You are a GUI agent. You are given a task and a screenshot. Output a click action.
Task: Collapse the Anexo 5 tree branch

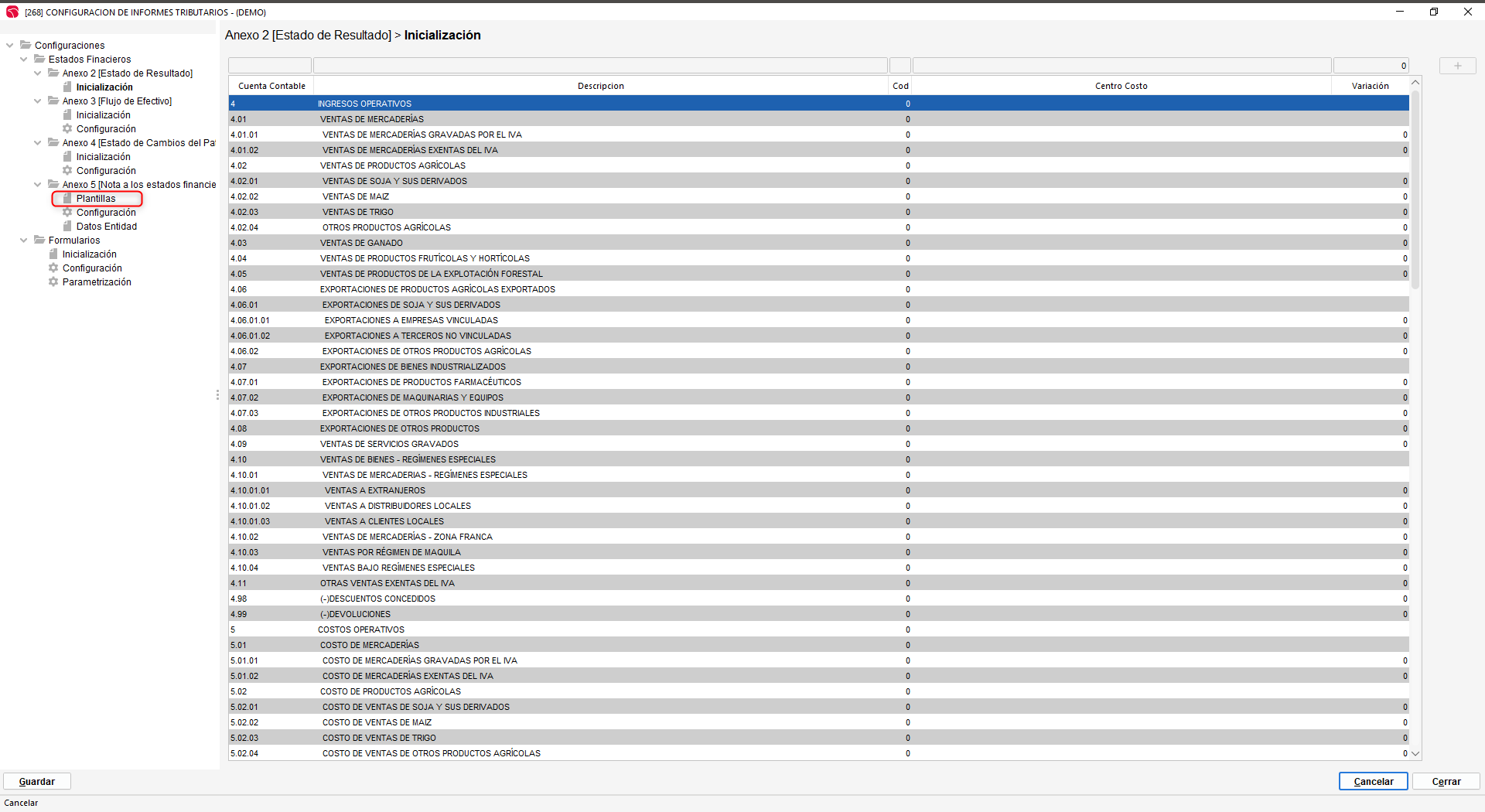click(x=38, y=185)
